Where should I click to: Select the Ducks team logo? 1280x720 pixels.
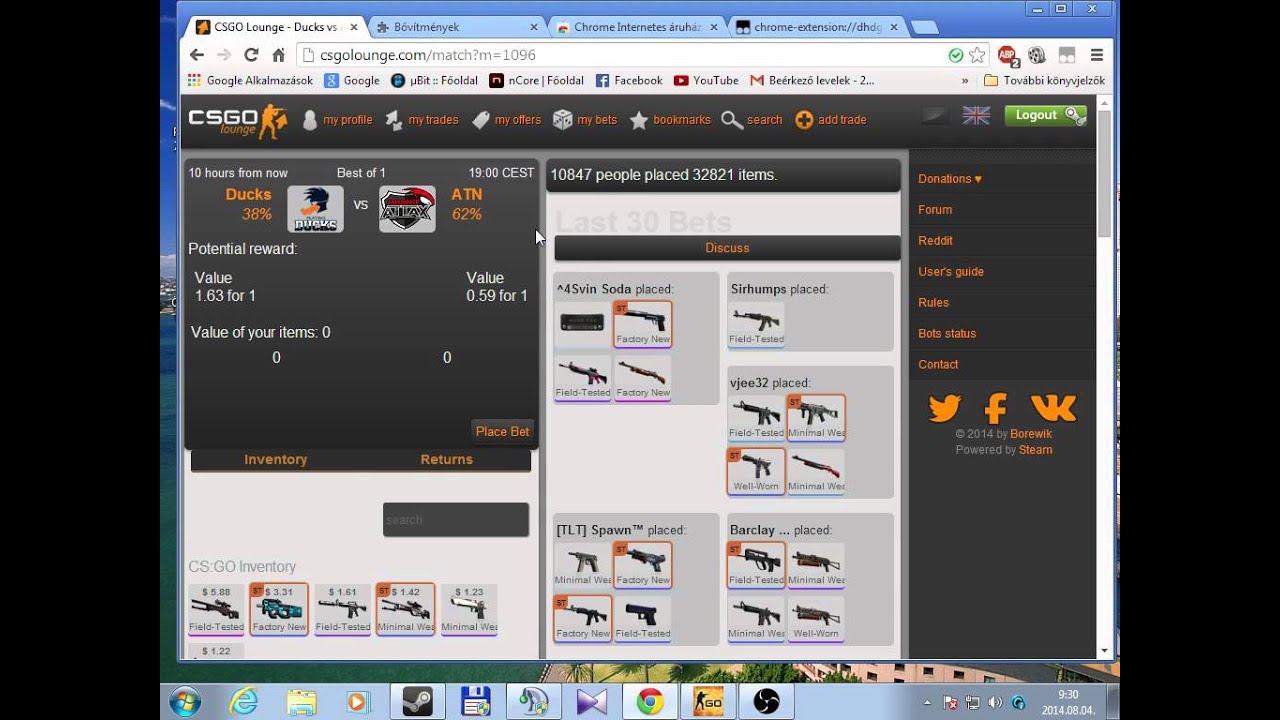315,209
